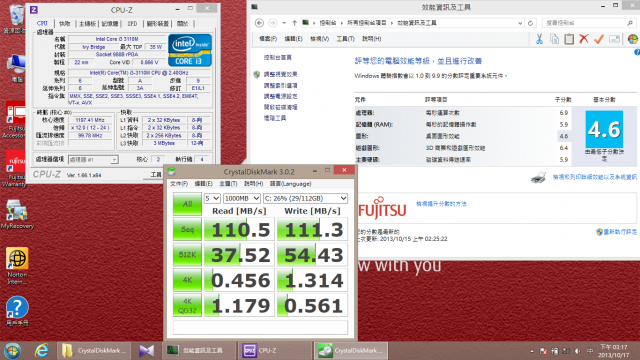Switch to the Mainboard tab in CPU-Z
640x360 pixels.
click(x=87, y=24)
